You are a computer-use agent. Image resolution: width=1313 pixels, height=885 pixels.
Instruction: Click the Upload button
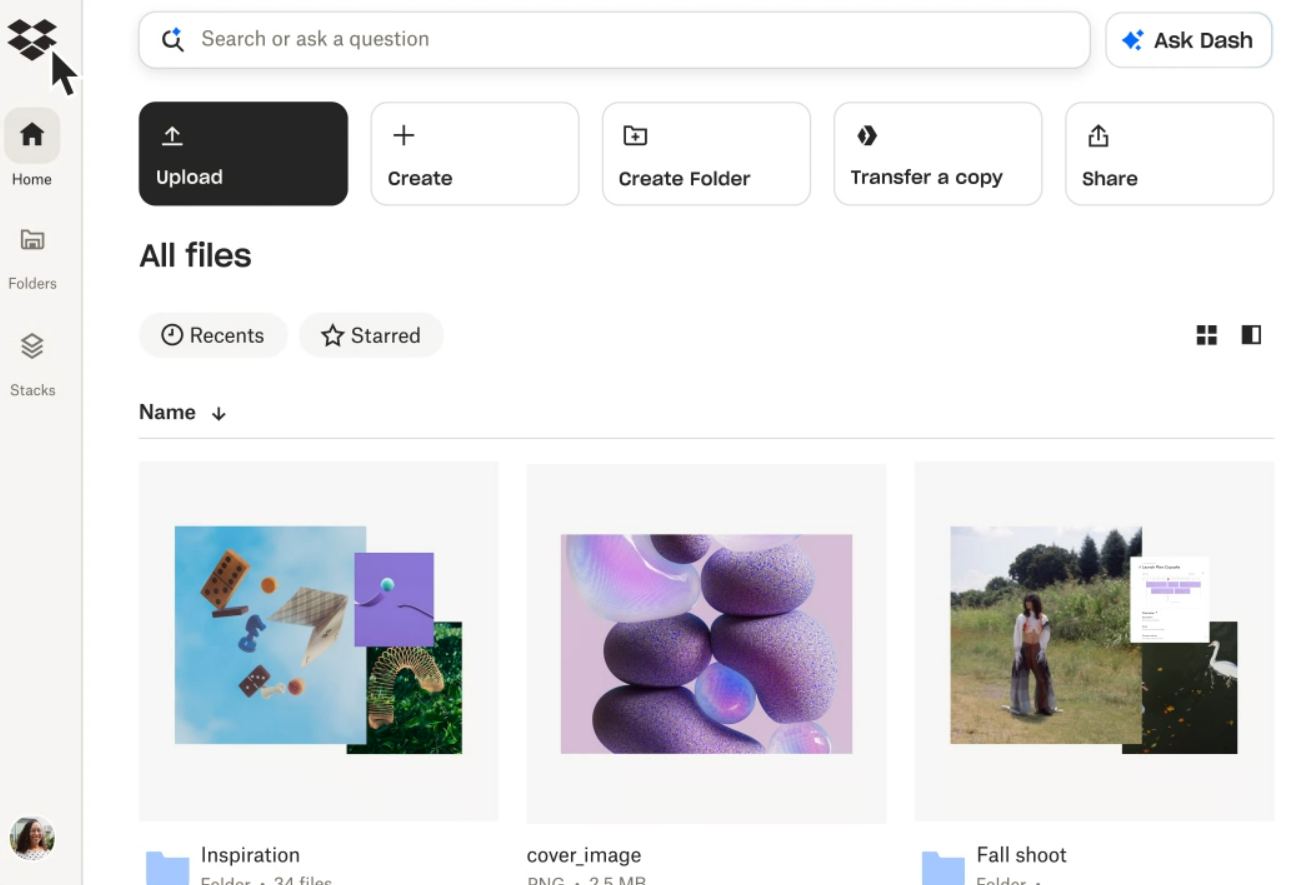243,154
